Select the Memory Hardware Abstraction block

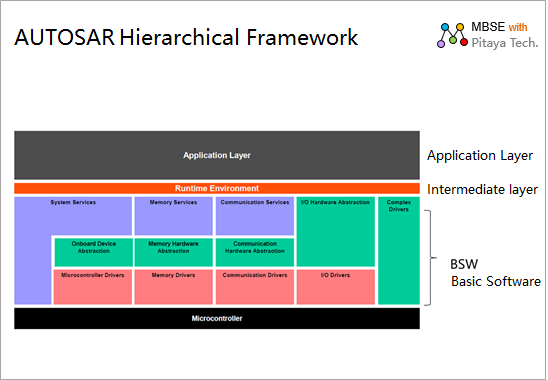pyautogui.click(x=173, y=252)
